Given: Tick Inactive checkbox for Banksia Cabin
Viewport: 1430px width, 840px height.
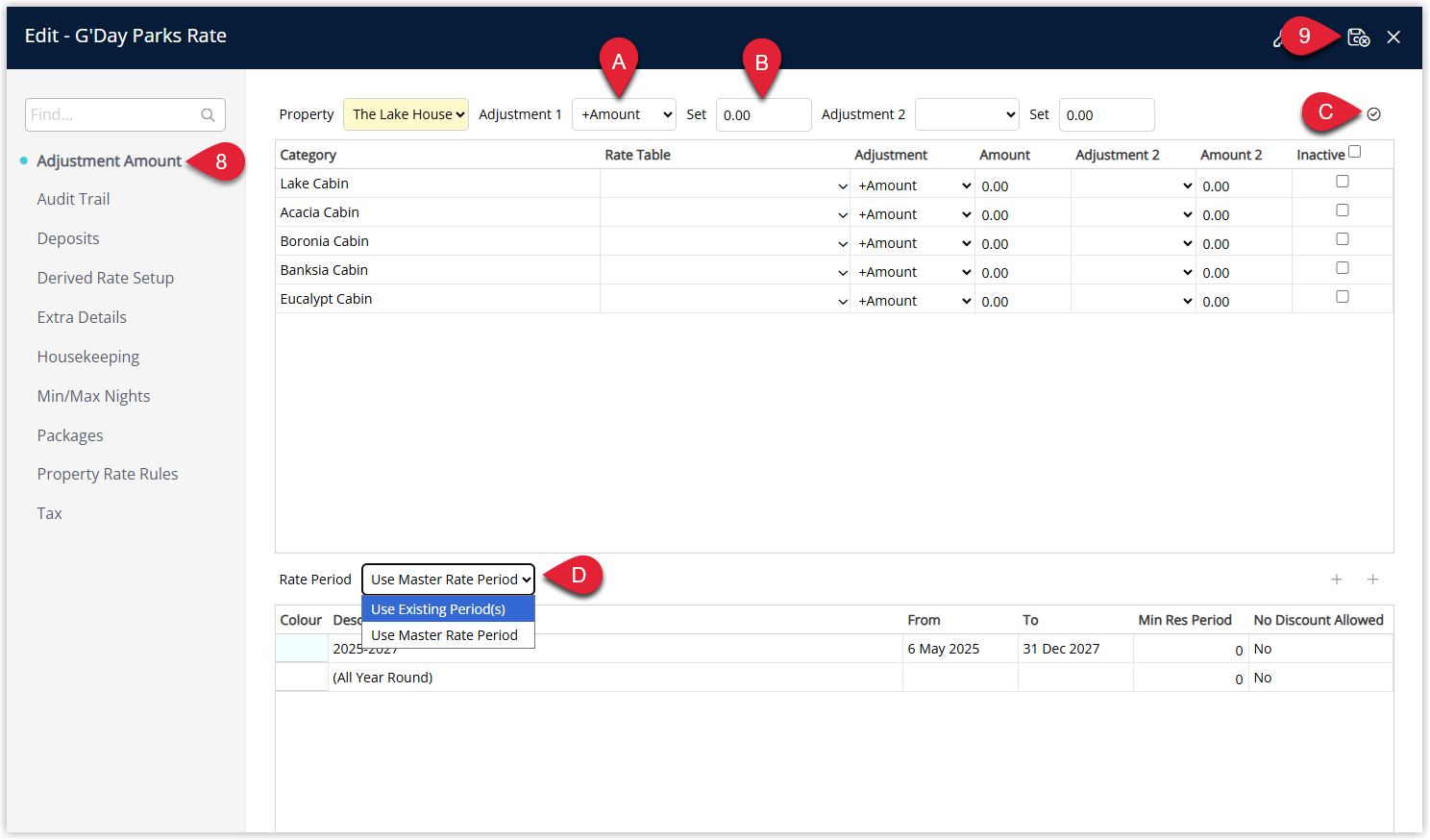Looking at the screenshot, I should pyautogui.click(x=1343, y=268).
